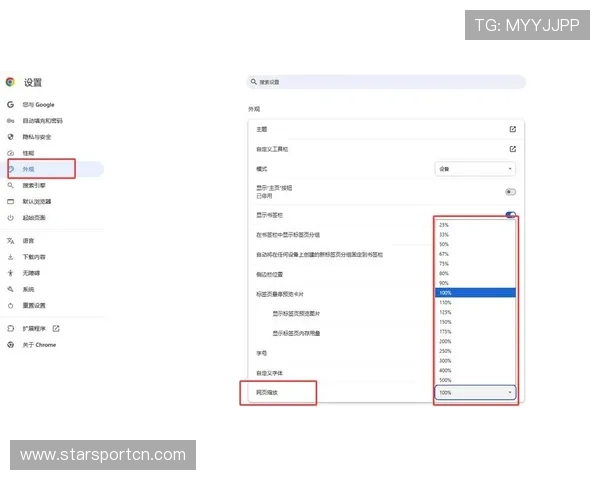This screenshot has width=600, height=480.
Task: Toggle the 显示书签栏 switch off
Action: (x=511, y=214)
